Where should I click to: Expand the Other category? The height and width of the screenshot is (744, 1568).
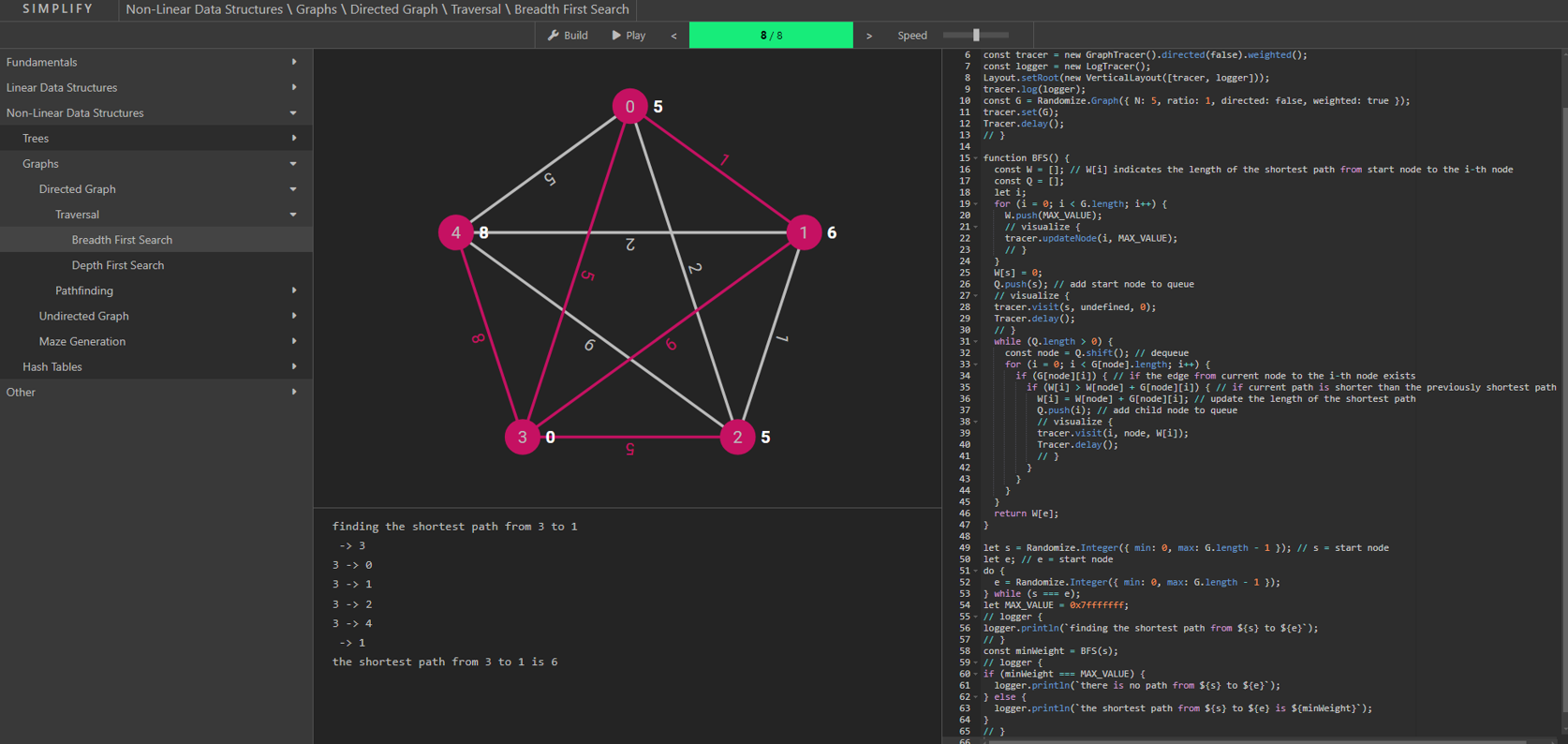coord(155,392)
